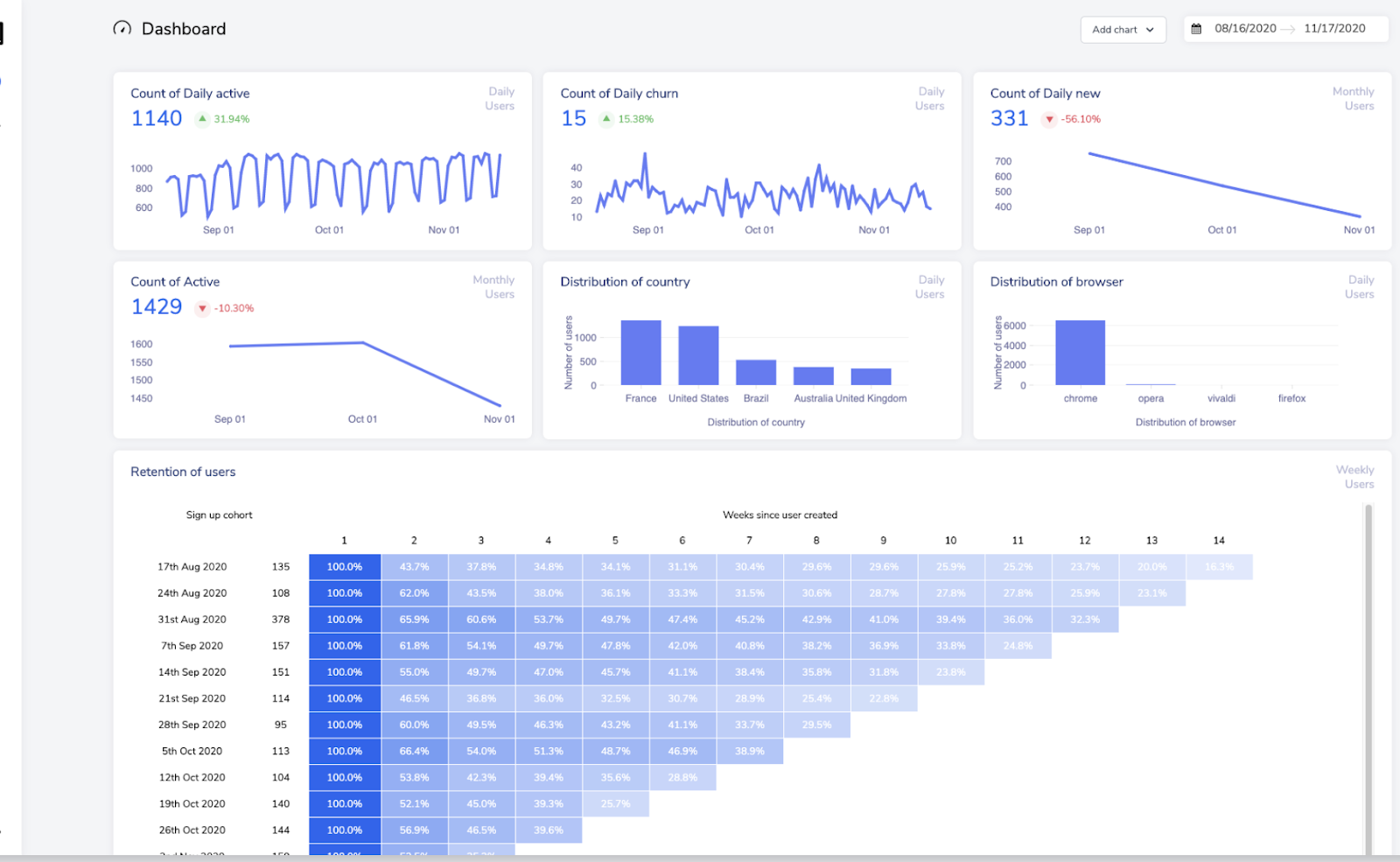Click the 26th Oct 2020 cohort row label

[192, 830]
